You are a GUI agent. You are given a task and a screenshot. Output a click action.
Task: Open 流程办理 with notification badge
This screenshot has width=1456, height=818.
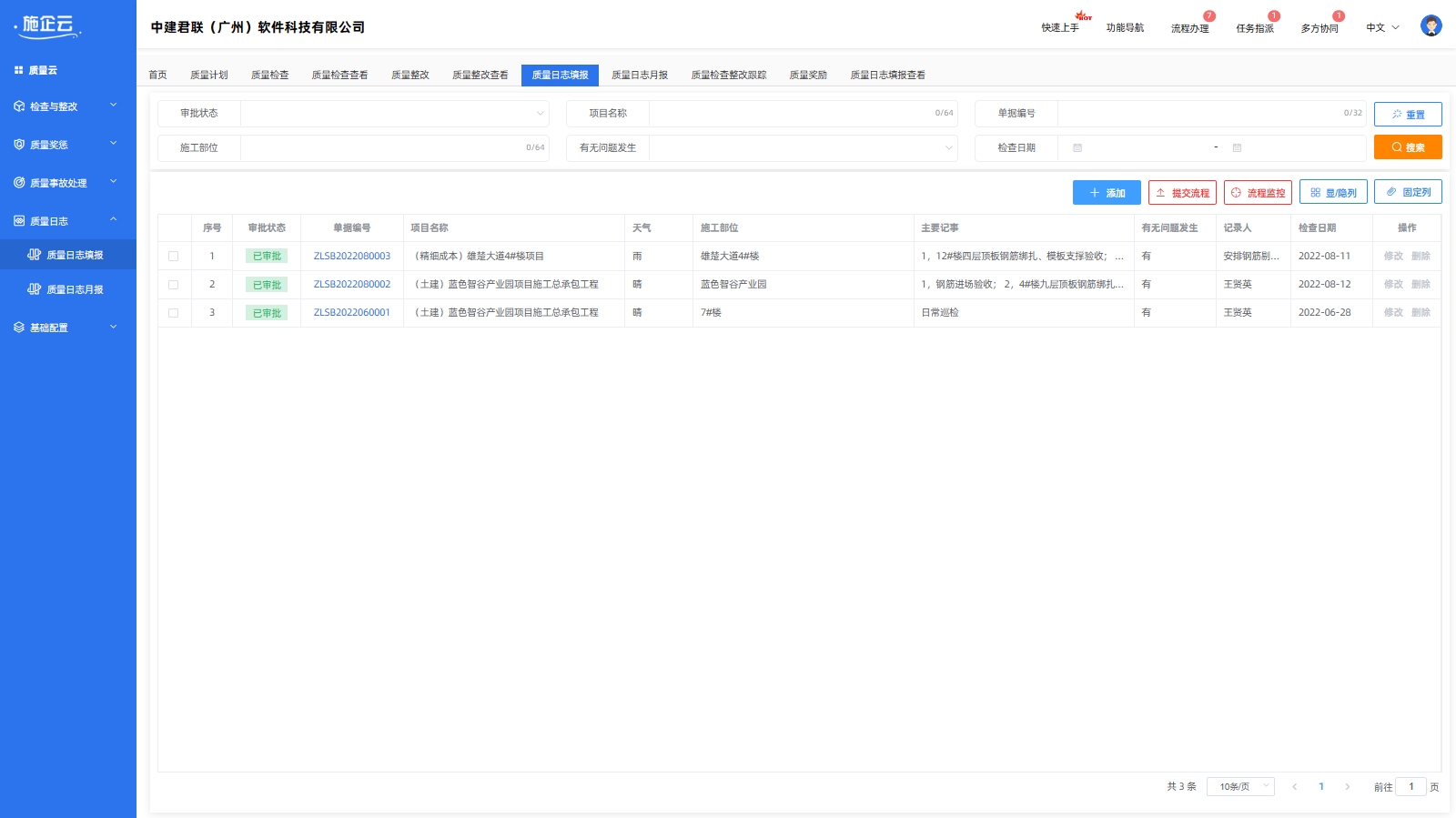[1189, 28]
